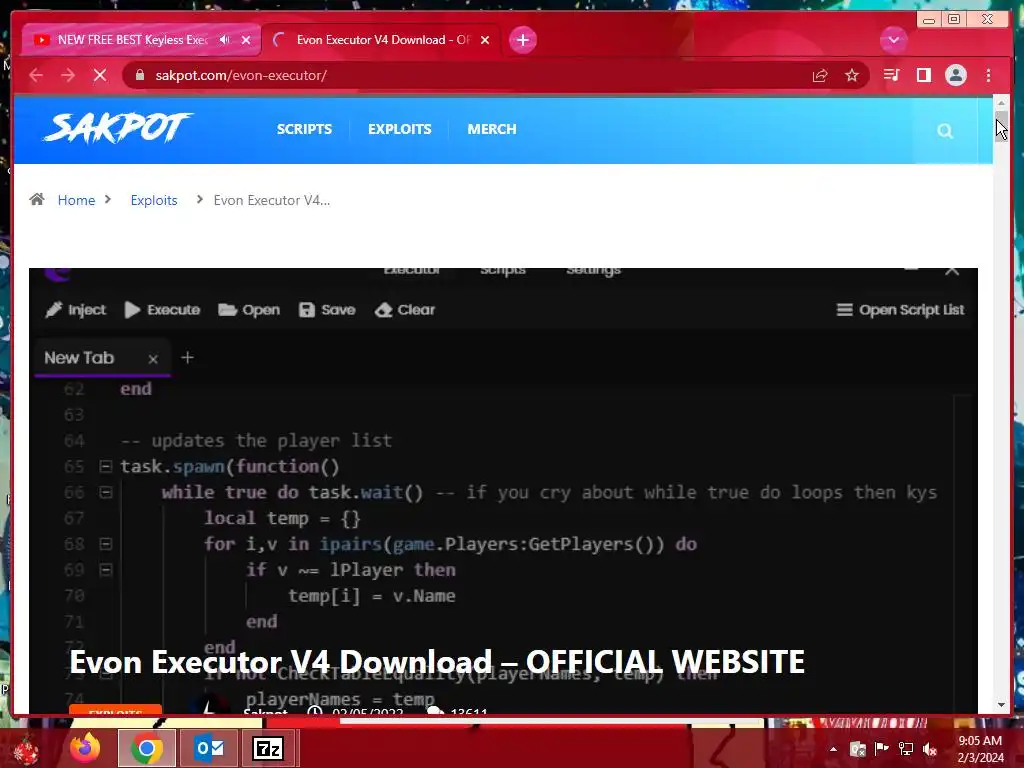Screen dimensions: 1024x768
Task: Click the vertical scrollbar thumb
Action: (x=1001, y=125)
